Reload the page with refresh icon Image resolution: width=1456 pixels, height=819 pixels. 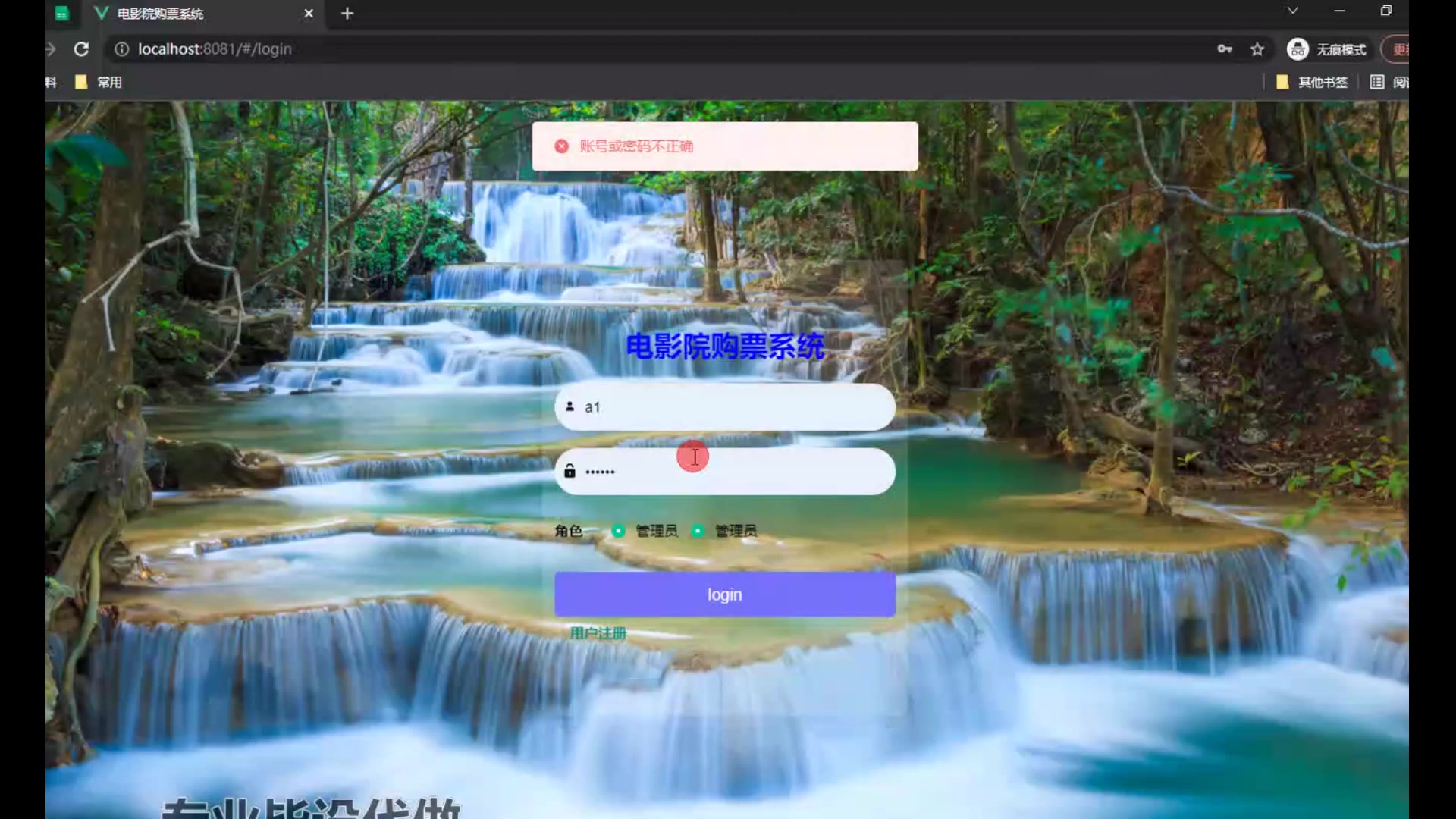tap(81, 49)
